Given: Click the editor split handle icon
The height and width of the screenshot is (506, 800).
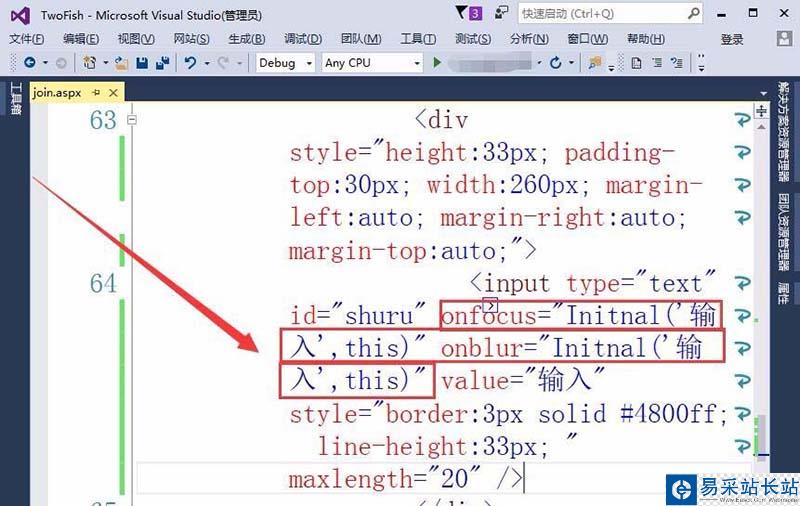Looking at the screenshot, I should click(x=761, y=111).
